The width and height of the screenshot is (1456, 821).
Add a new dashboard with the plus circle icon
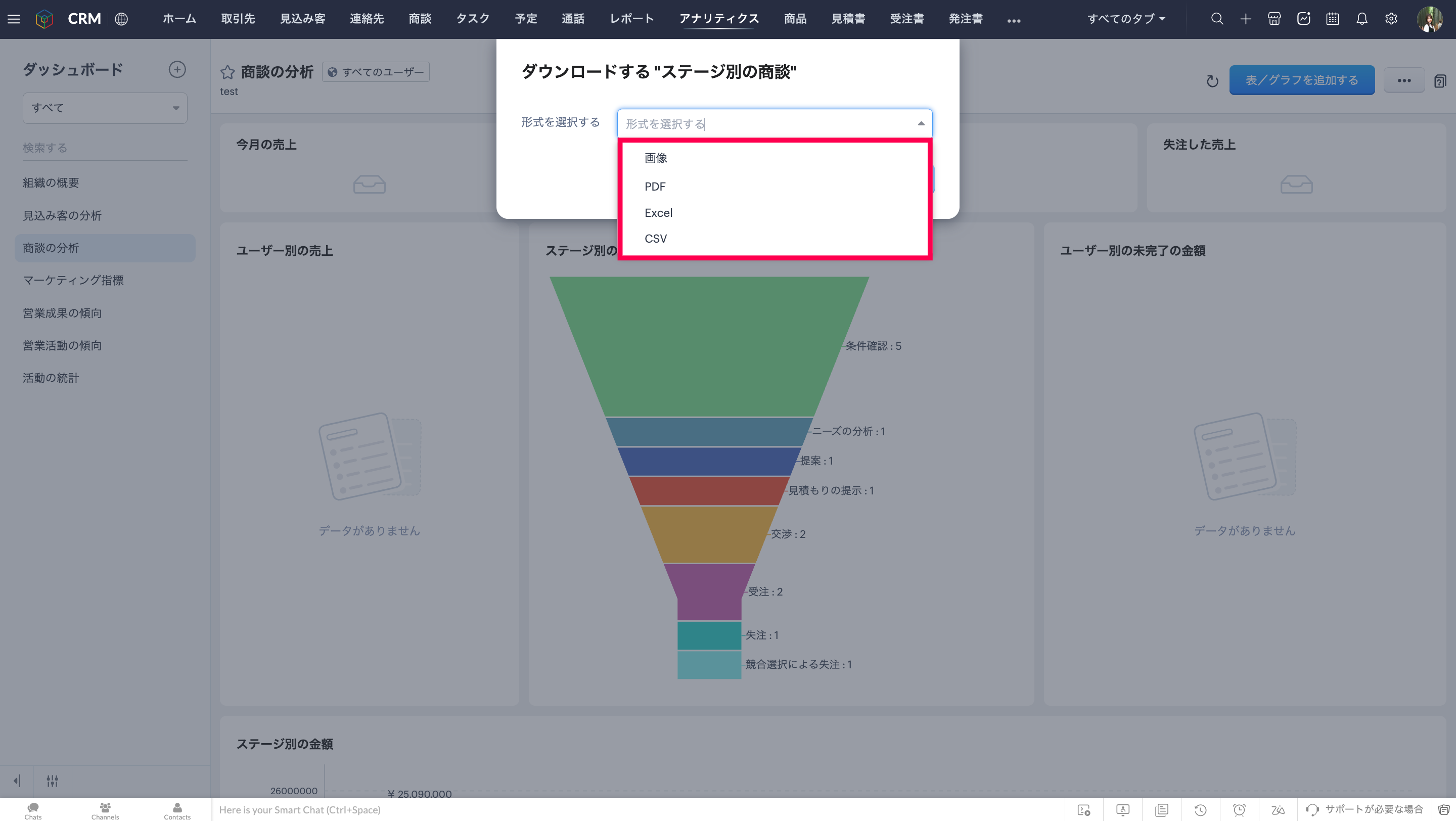(177, 69)
